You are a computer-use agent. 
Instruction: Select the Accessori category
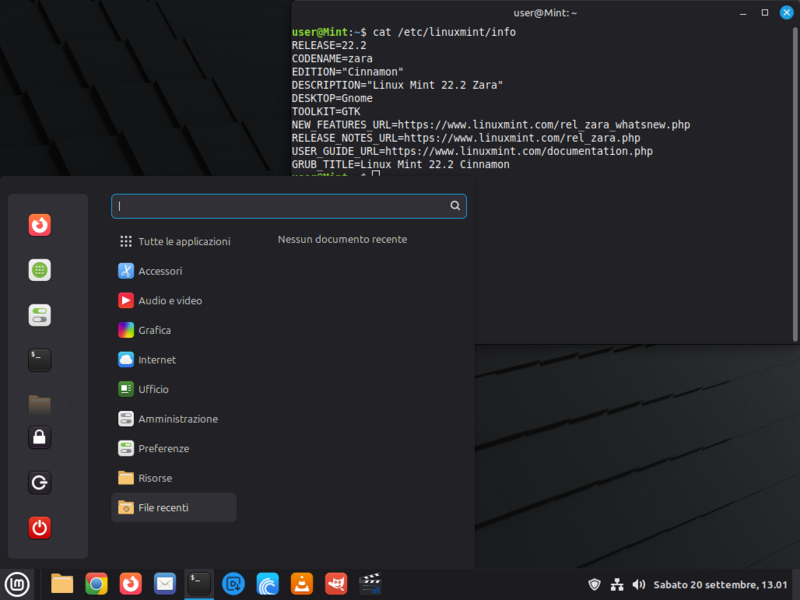coord(162,270)
